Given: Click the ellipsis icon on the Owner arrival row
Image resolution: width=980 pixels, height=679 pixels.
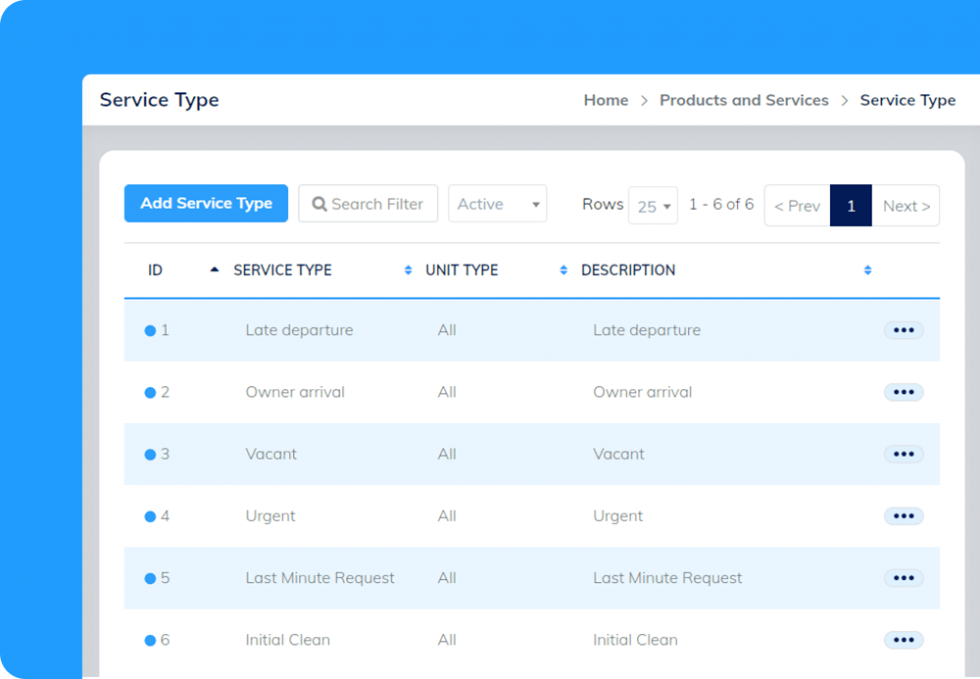Looking at the screenshot, I should tap(903, 392).
